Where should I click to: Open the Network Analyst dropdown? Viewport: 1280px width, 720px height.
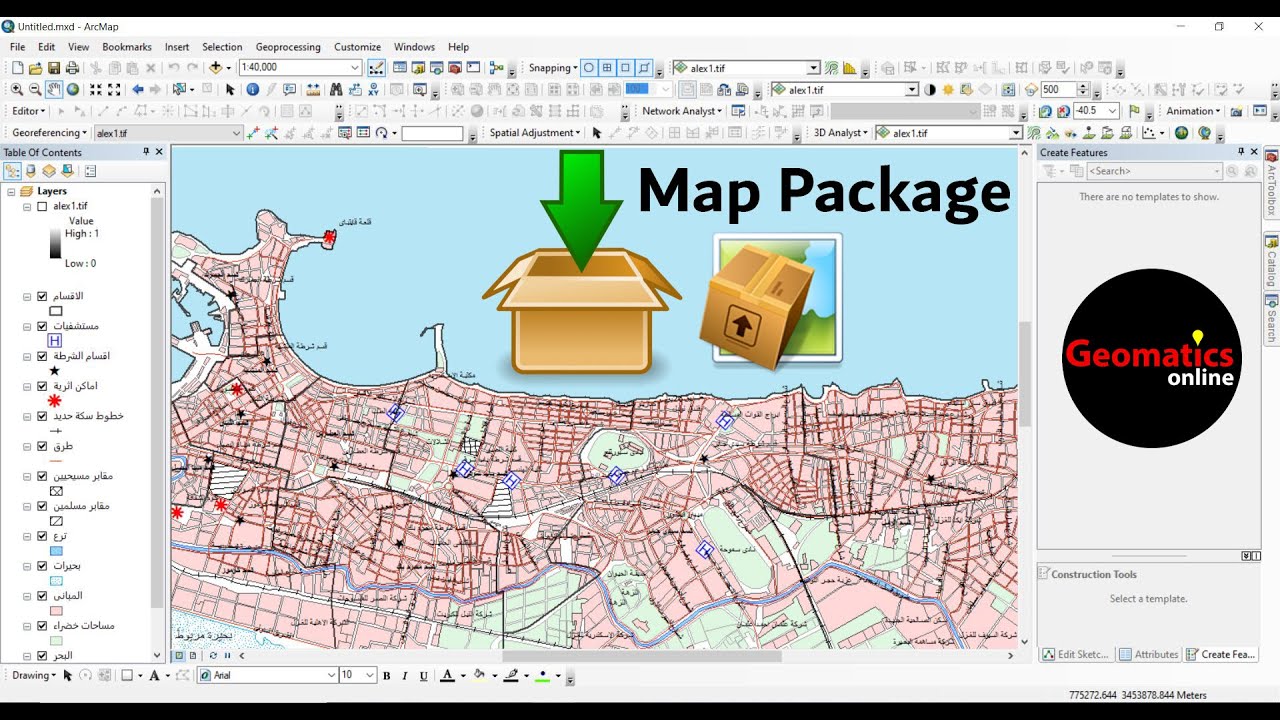tap(682, 111)
